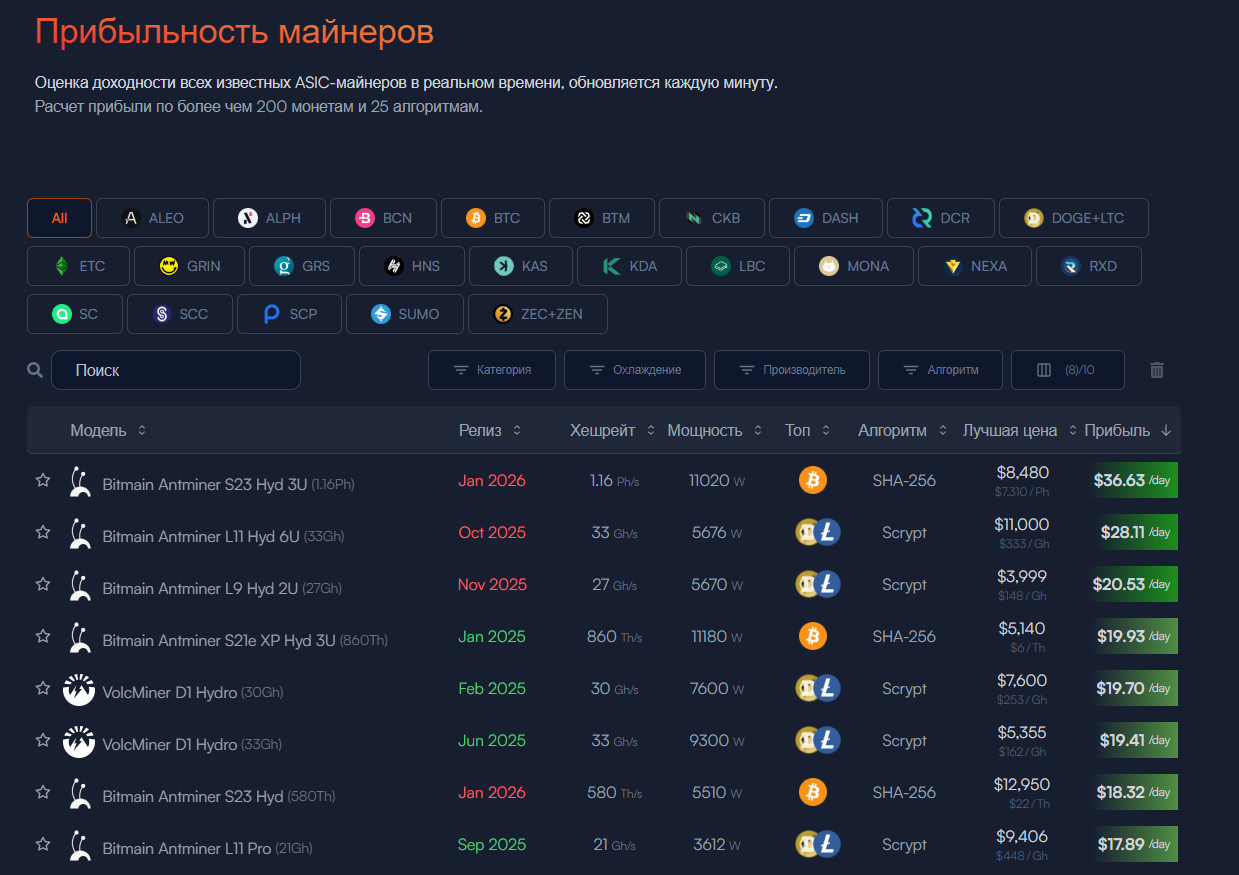The image size is (1239, 875).
Task: Open the Охлаждение filter dropdown
Action: [634, 370]
